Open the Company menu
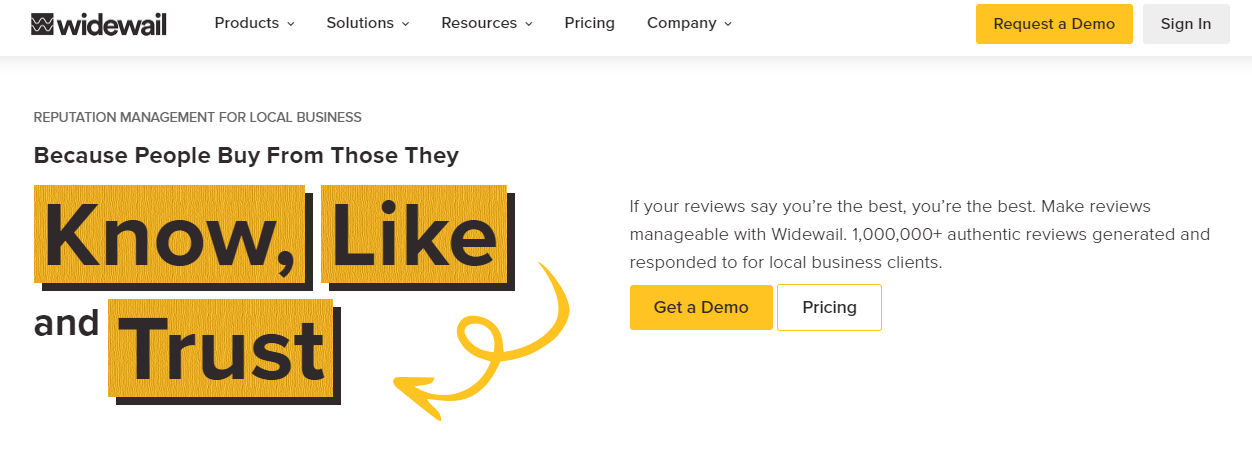 [681, 23]
